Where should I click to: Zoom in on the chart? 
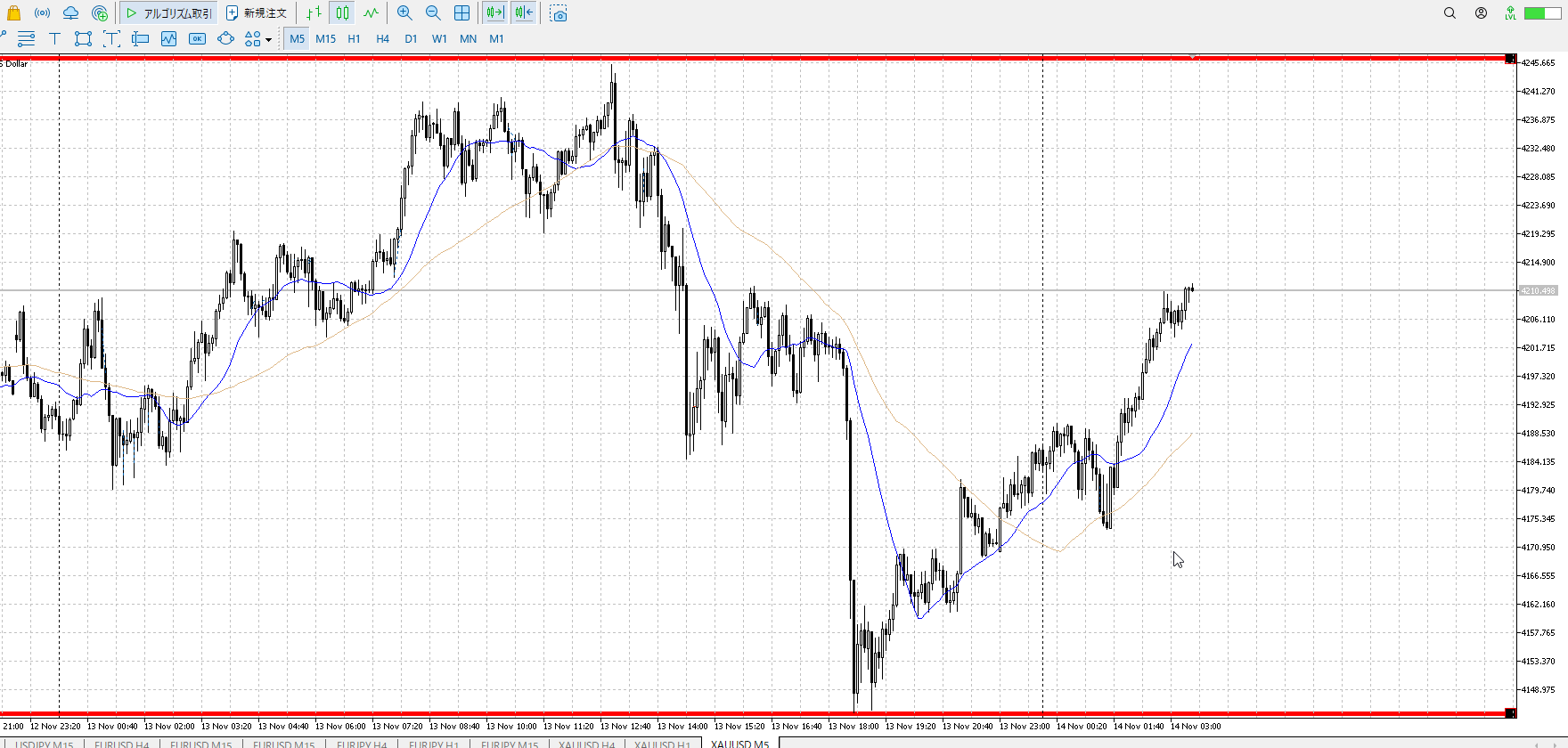(x=404, y=13)
